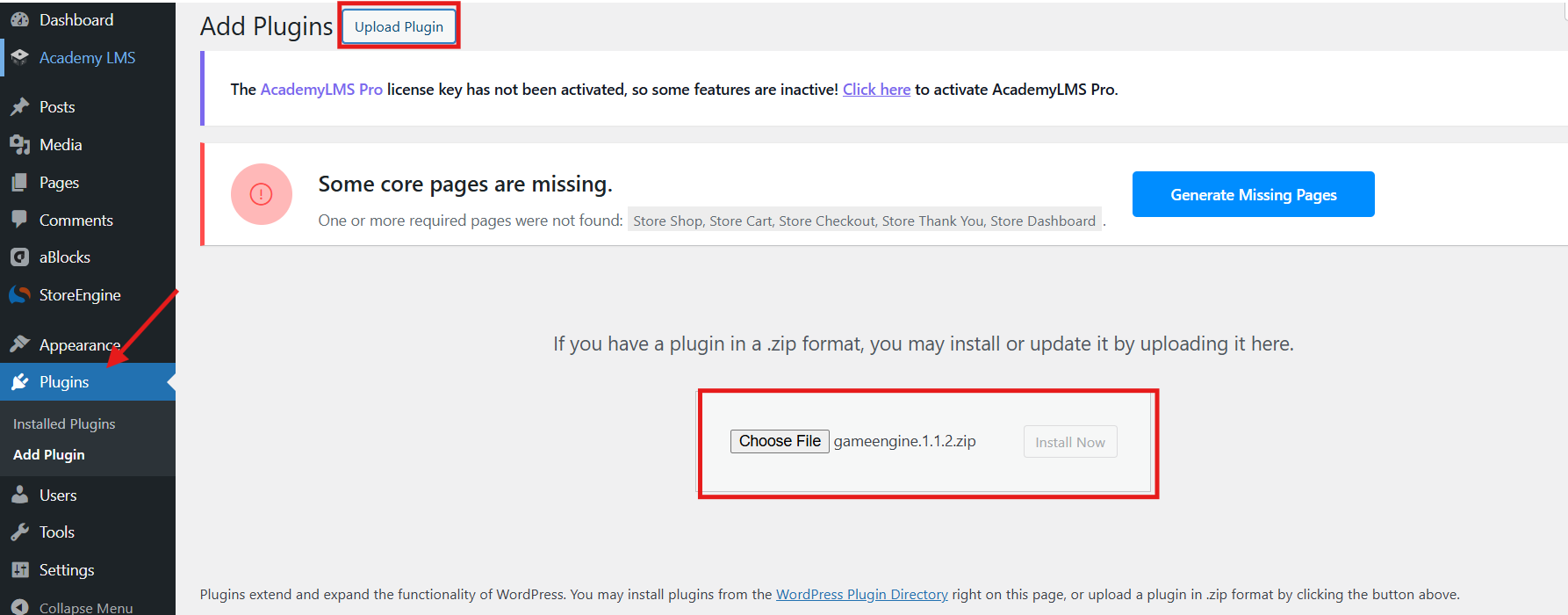
Task: Open the aBlocks menu item
Action: coord(88,257)
